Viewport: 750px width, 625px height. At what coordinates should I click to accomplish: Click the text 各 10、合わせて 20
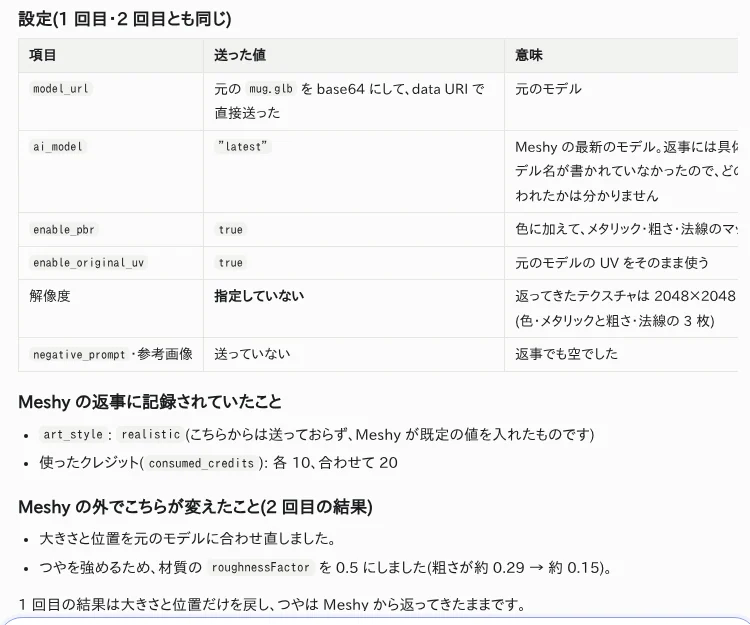[335, 463]
